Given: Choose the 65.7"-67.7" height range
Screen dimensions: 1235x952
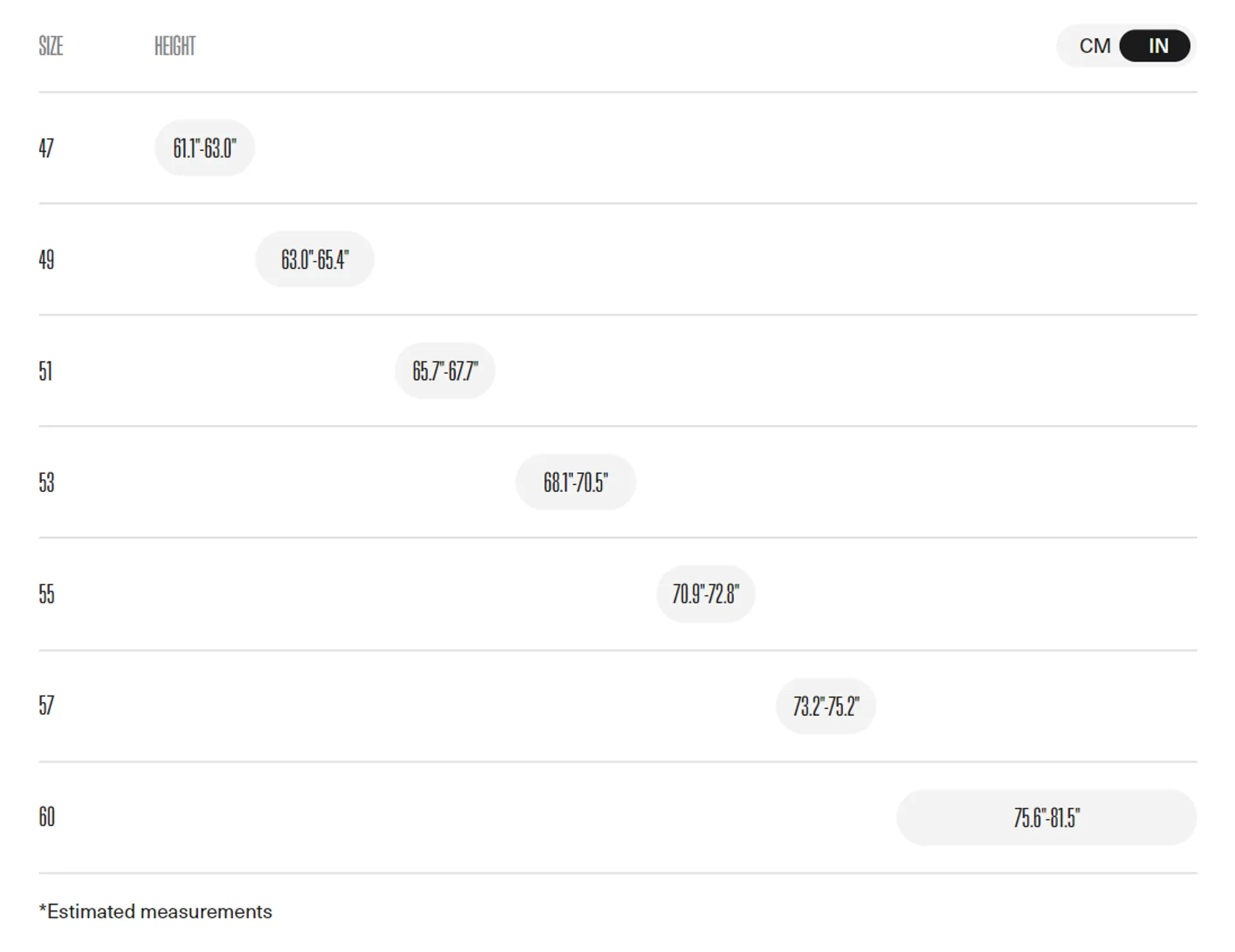Looking at the screenshot, I should pyautogui.click(x=444, y=371).
